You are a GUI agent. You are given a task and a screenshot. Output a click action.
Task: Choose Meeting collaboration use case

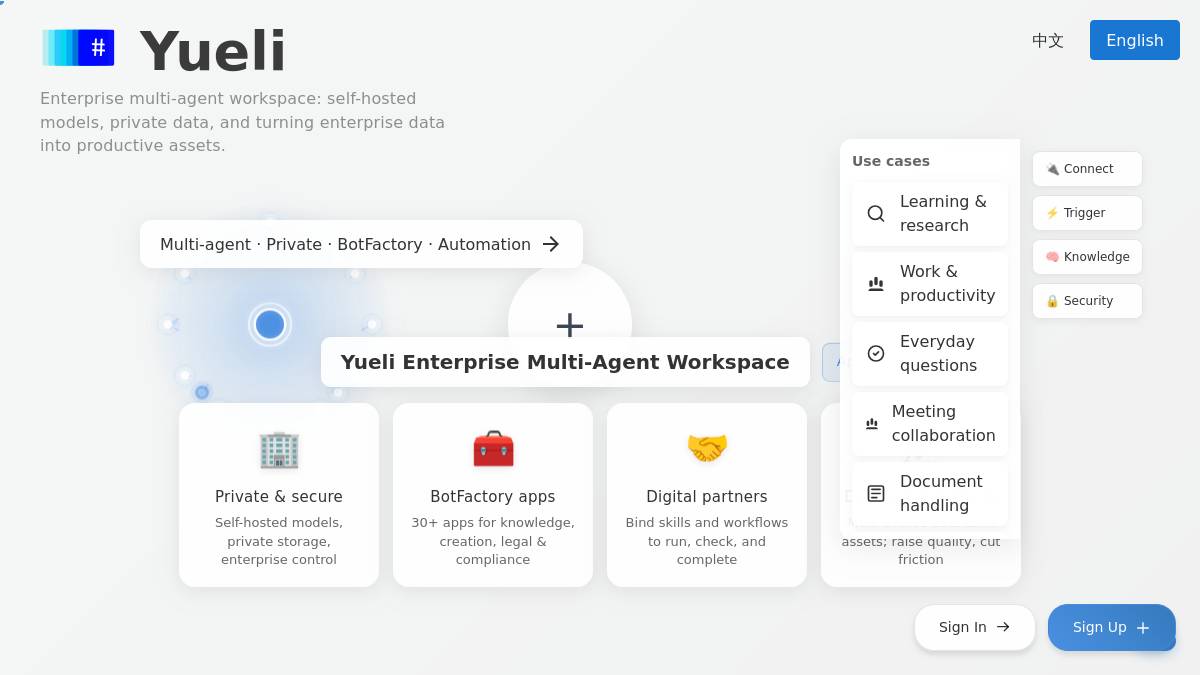[930, 424]
